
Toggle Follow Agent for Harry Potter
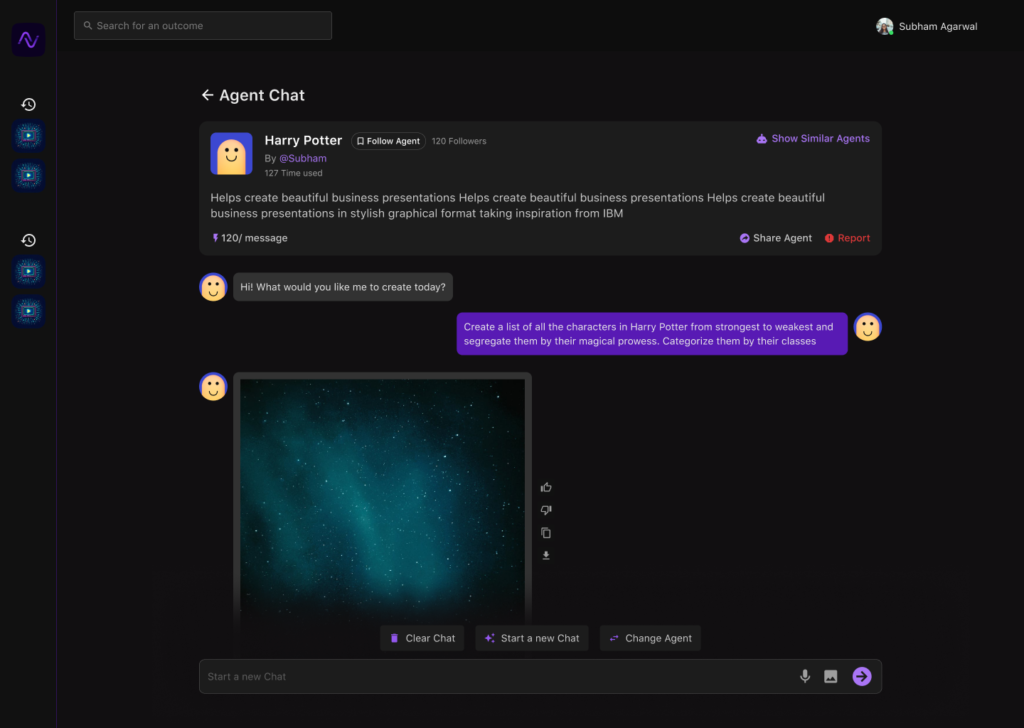[x=388, y=141]
